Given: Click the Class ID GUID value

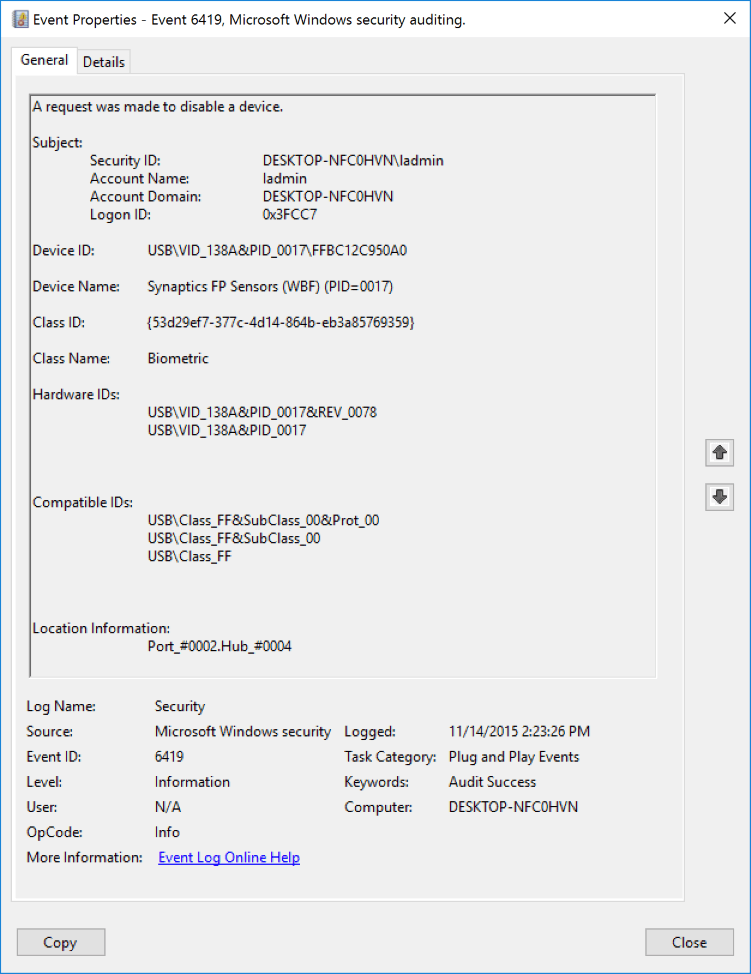Looking at the screenshot, I should (x=280, y=322).
